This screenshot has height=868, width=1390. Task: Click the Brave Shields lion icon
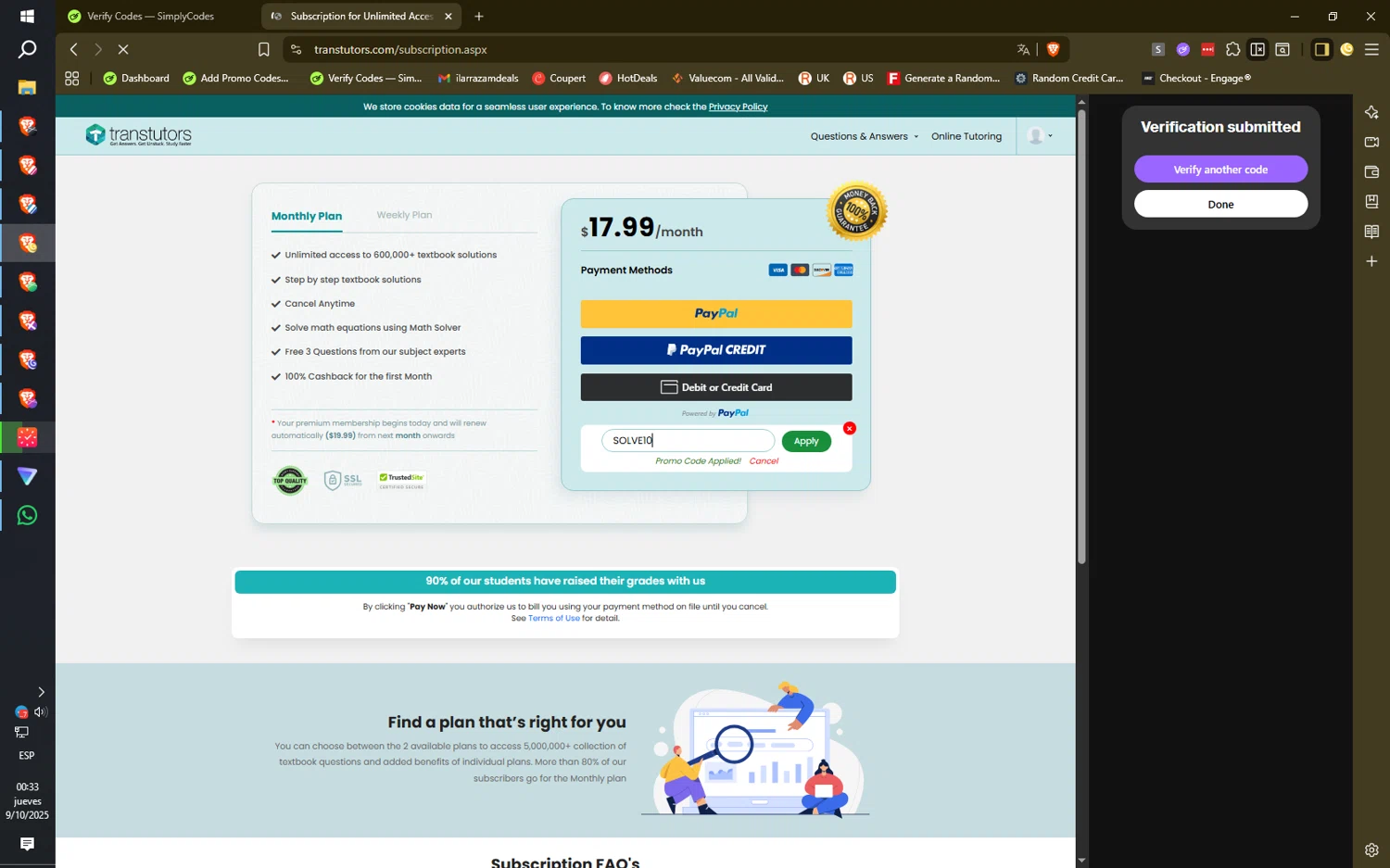click(1053, 50)
